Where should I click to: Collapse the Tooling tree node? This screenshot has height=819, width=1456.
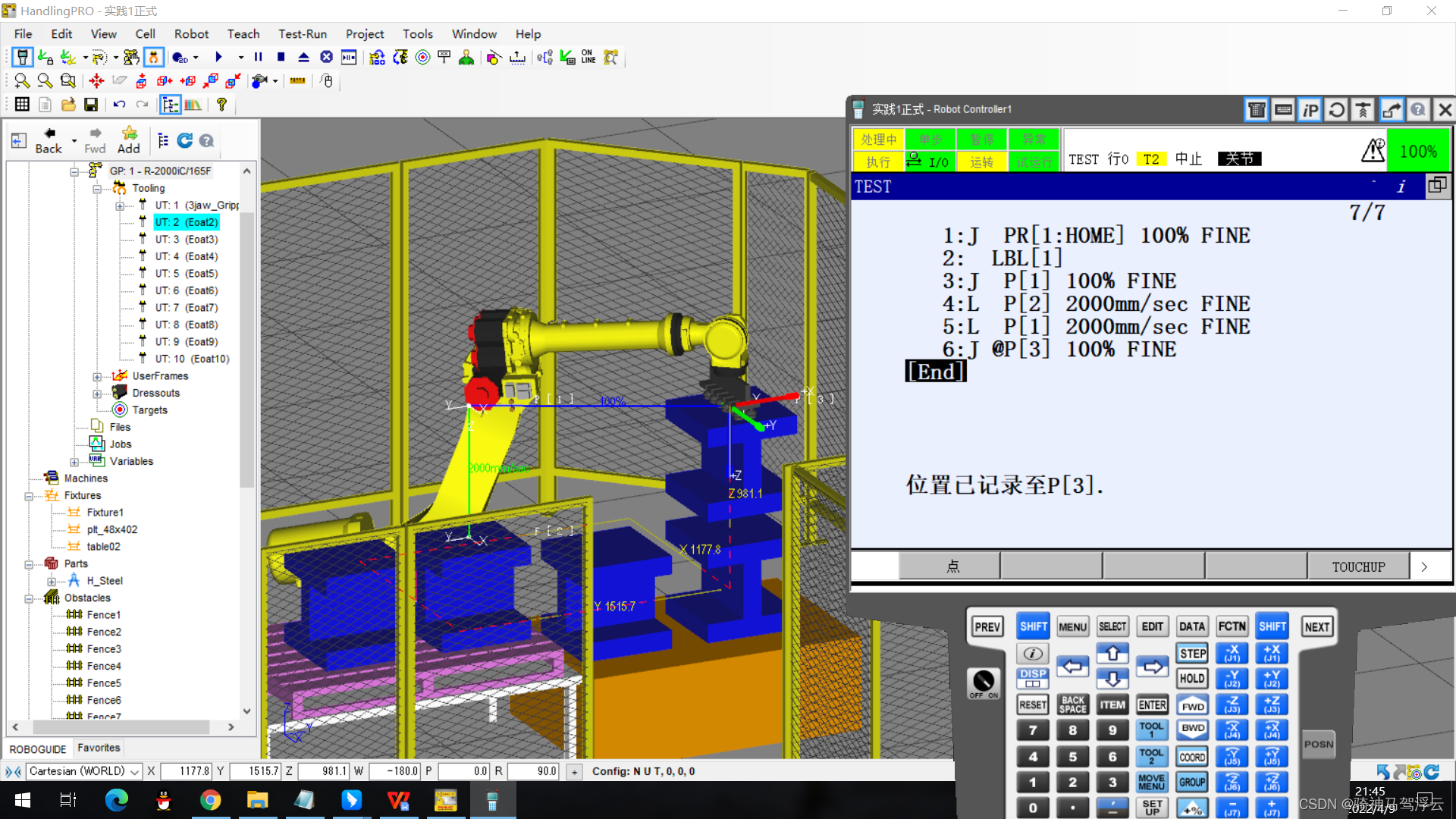(x=97, y=189)
